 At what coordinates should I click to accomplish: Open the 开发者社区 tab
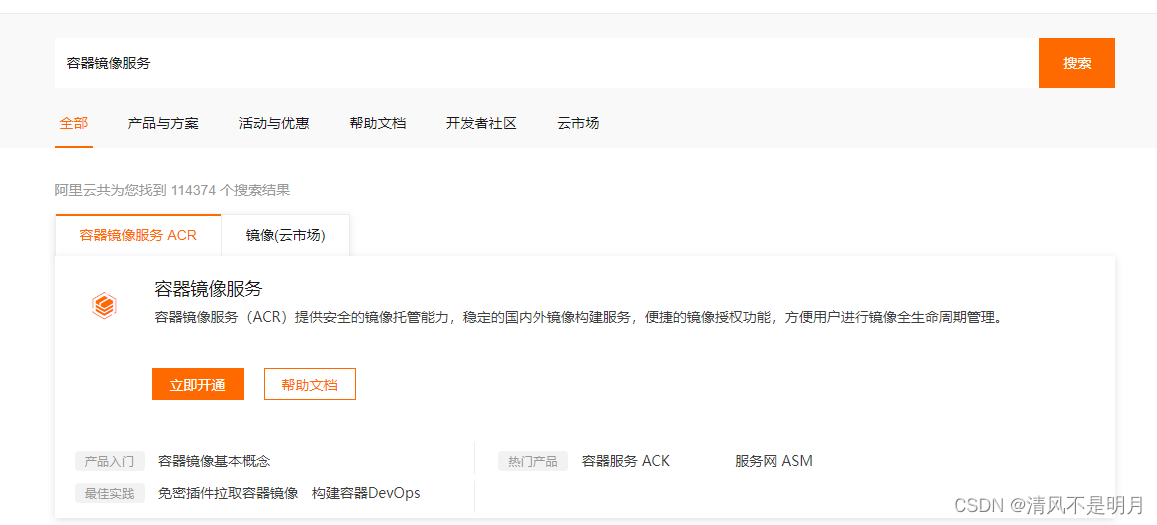pyautogui.click(x=481, y=123)
